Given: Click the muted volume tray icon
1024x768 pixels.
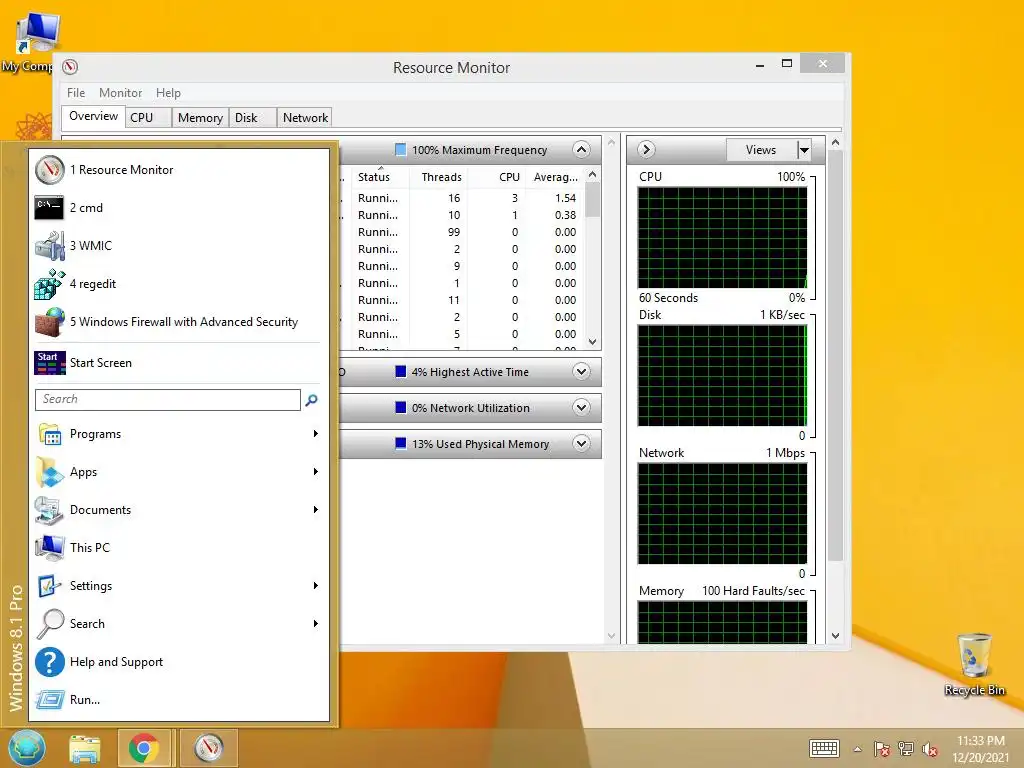Looking at the screenshot, I should coord(930,749).
